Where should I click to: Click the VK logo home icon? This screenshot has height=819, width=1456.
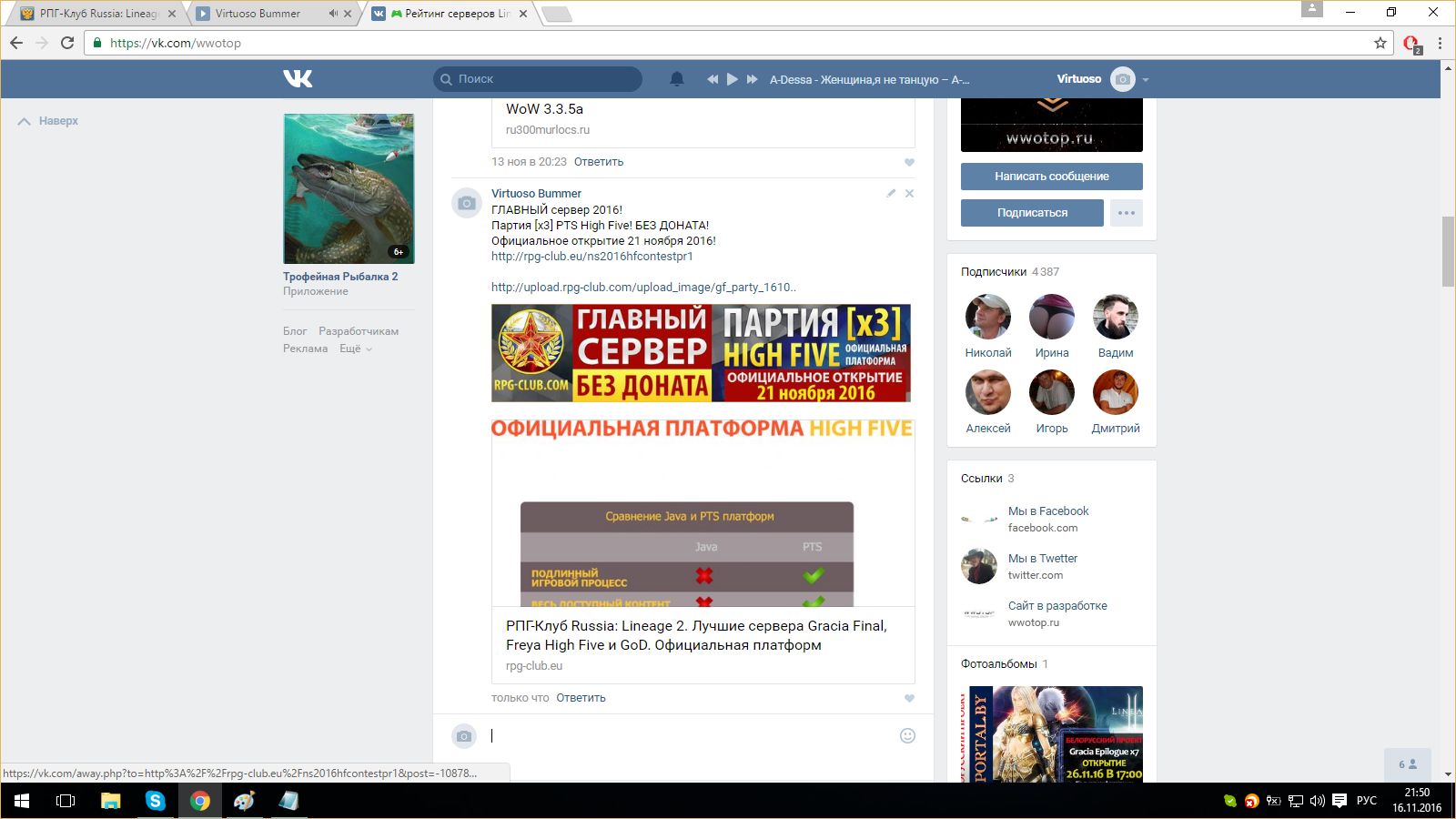pyautogui.click(x=298, y=79)
